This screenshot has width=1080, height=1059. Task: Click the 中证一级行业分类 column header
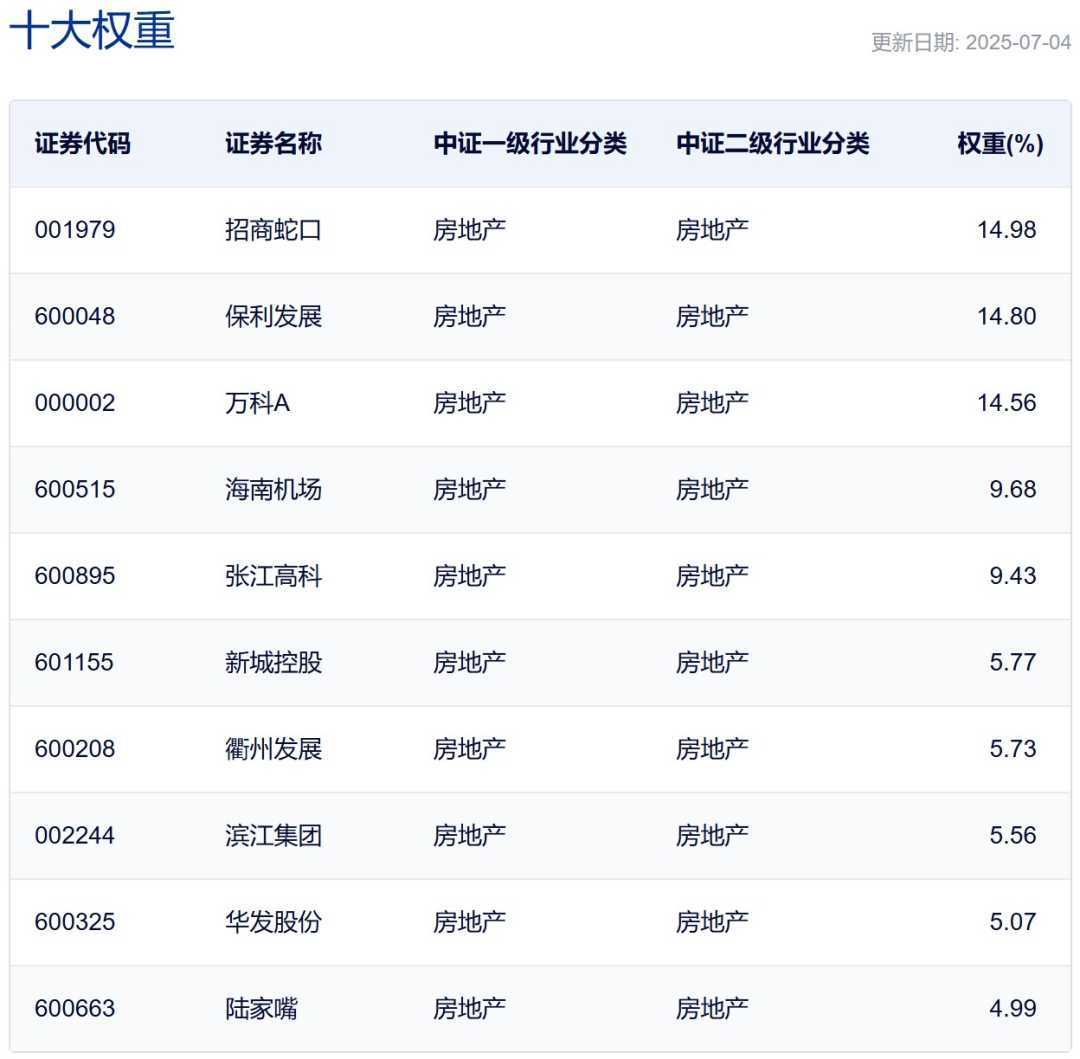tap(530, 144)
